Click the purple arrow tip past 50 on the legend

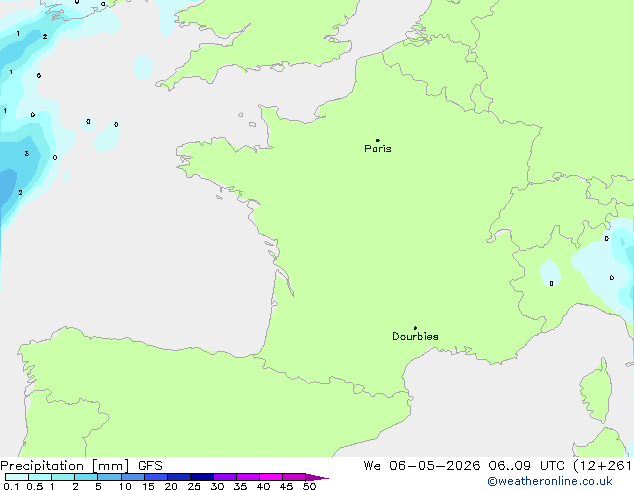[x=317, y=477]
